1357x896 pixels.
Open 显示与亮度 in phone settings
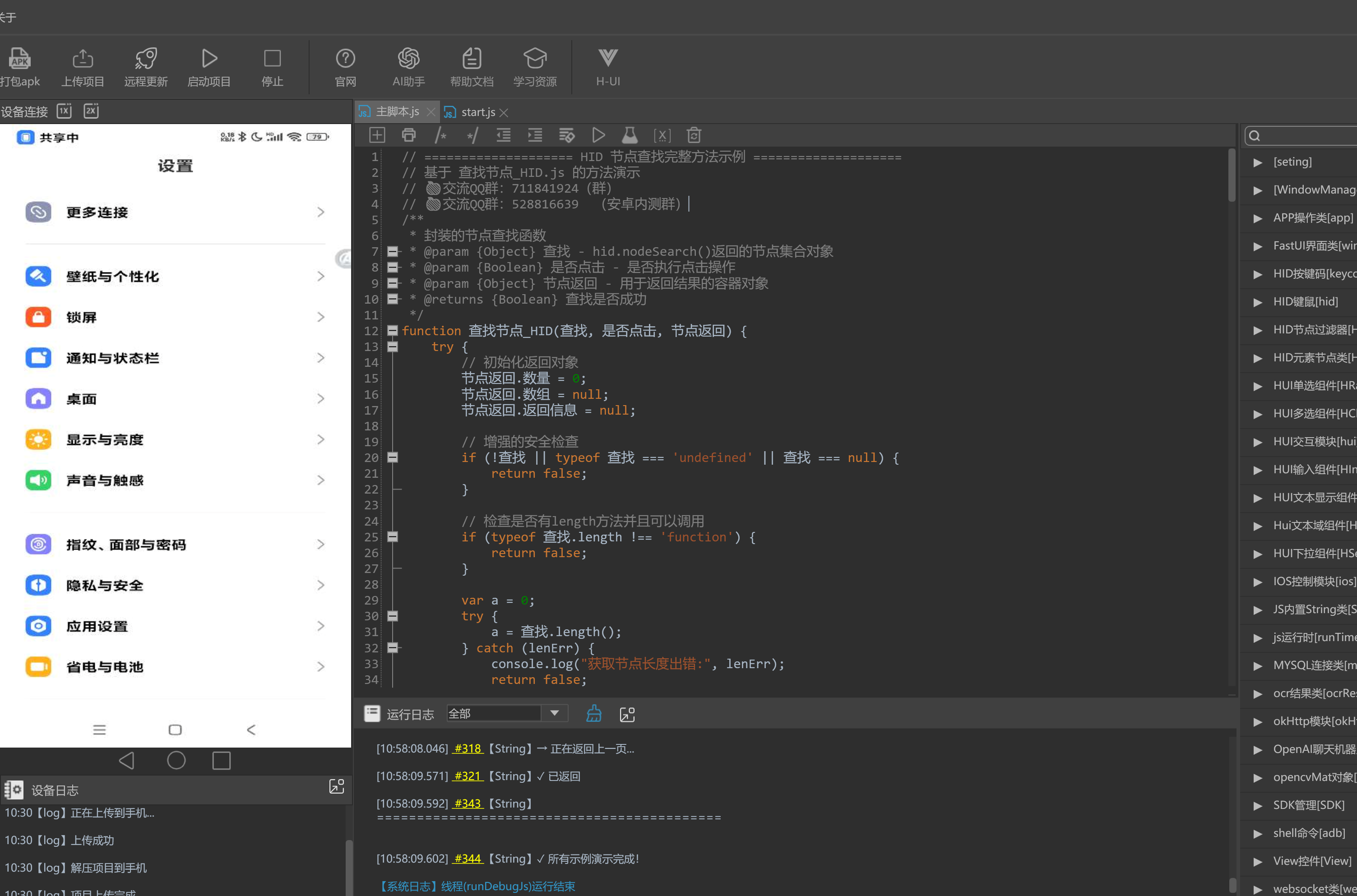[175, 439]
